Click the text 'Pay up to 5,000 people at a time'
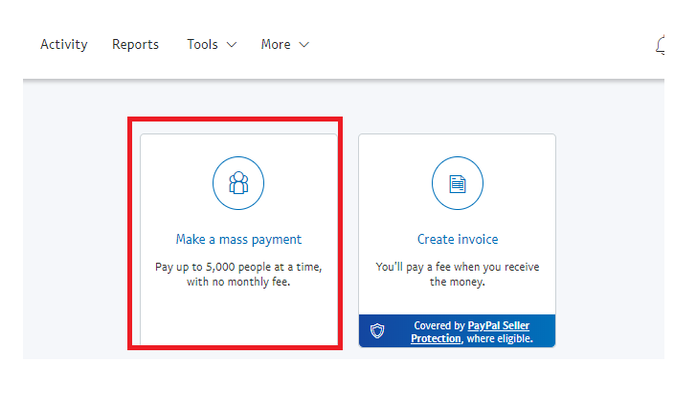The height and width of the screenshot is (400, 700). (238, 267)
